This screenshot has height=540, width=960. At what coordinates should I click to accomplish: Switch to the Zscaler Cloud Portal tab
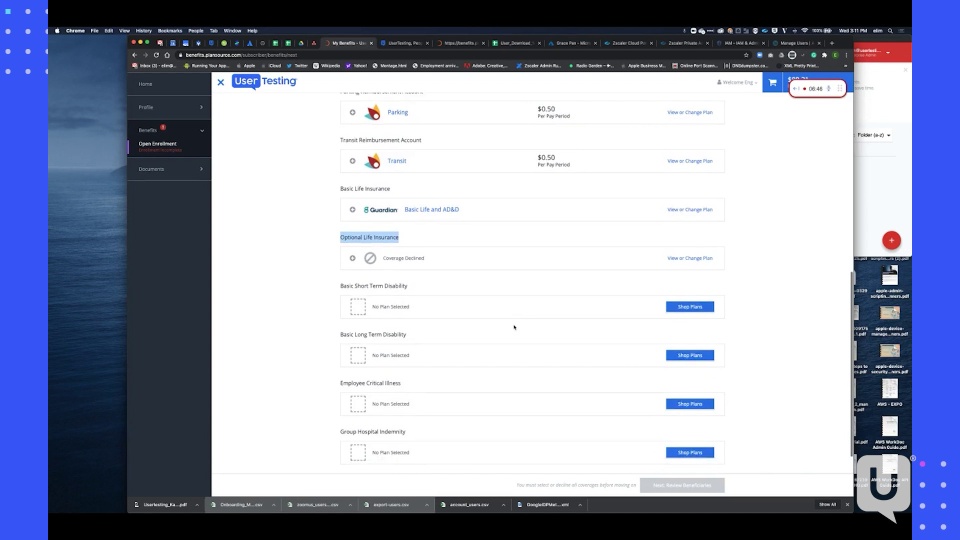click(x=628, y=43)
